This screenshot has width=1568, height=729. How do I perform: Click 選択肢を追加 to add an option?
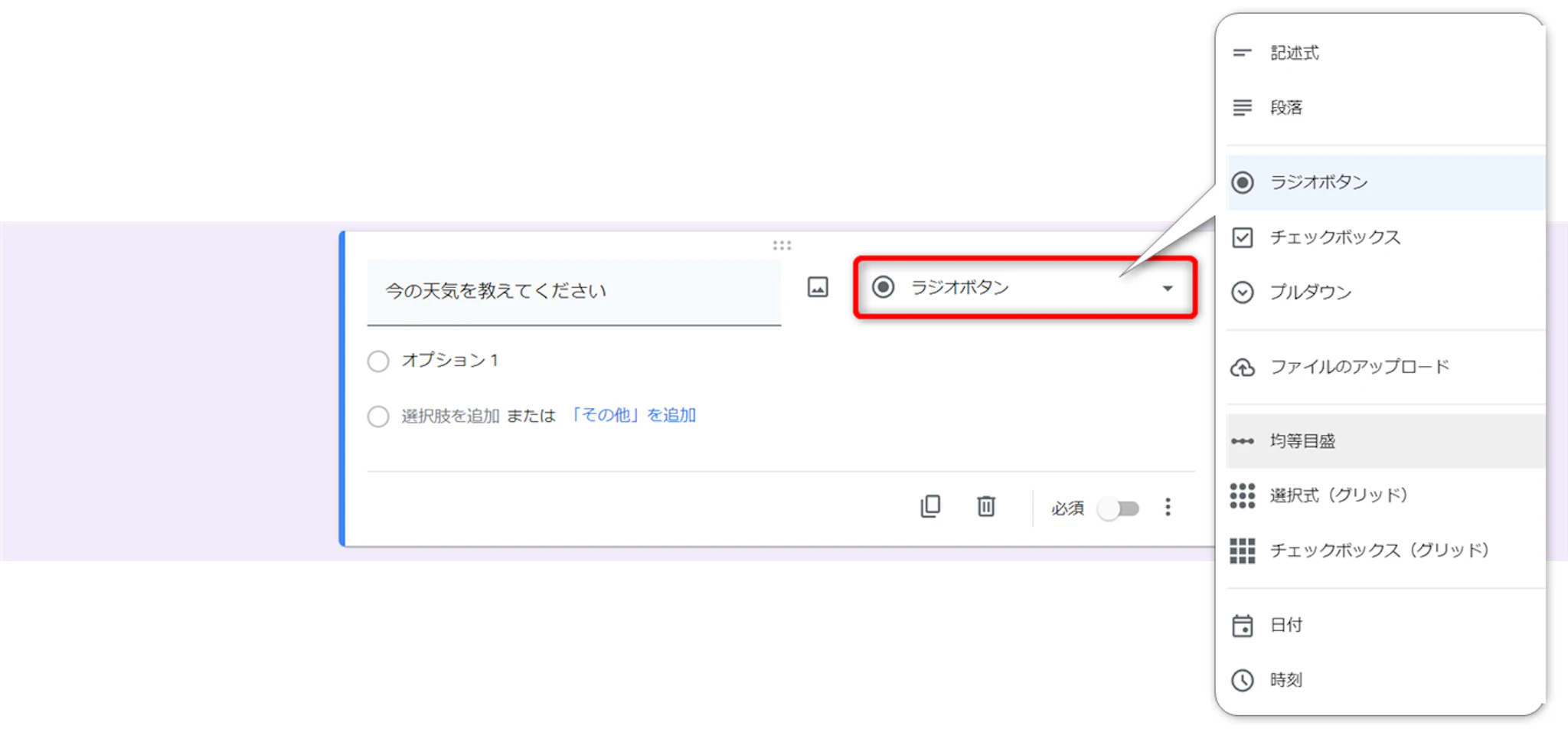click(450, 416)
